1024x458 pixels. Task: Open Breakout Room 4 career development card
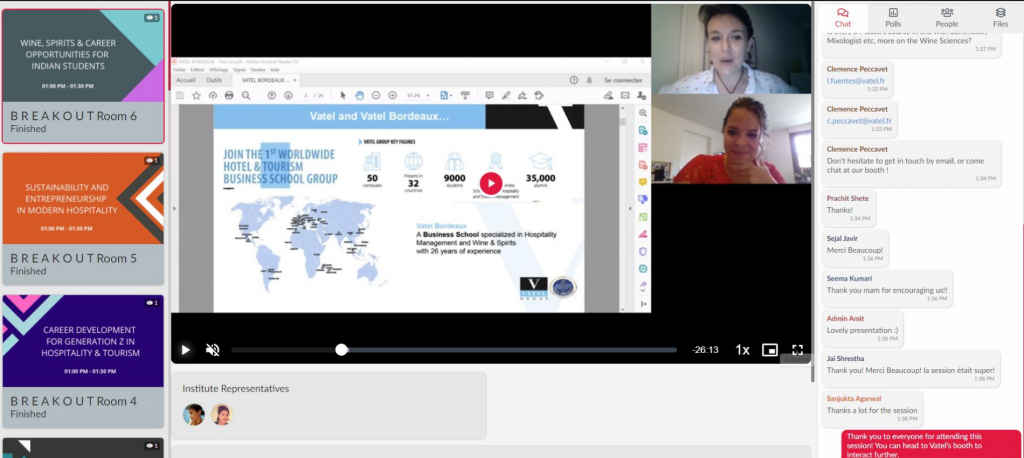click(x=83, y=361)
